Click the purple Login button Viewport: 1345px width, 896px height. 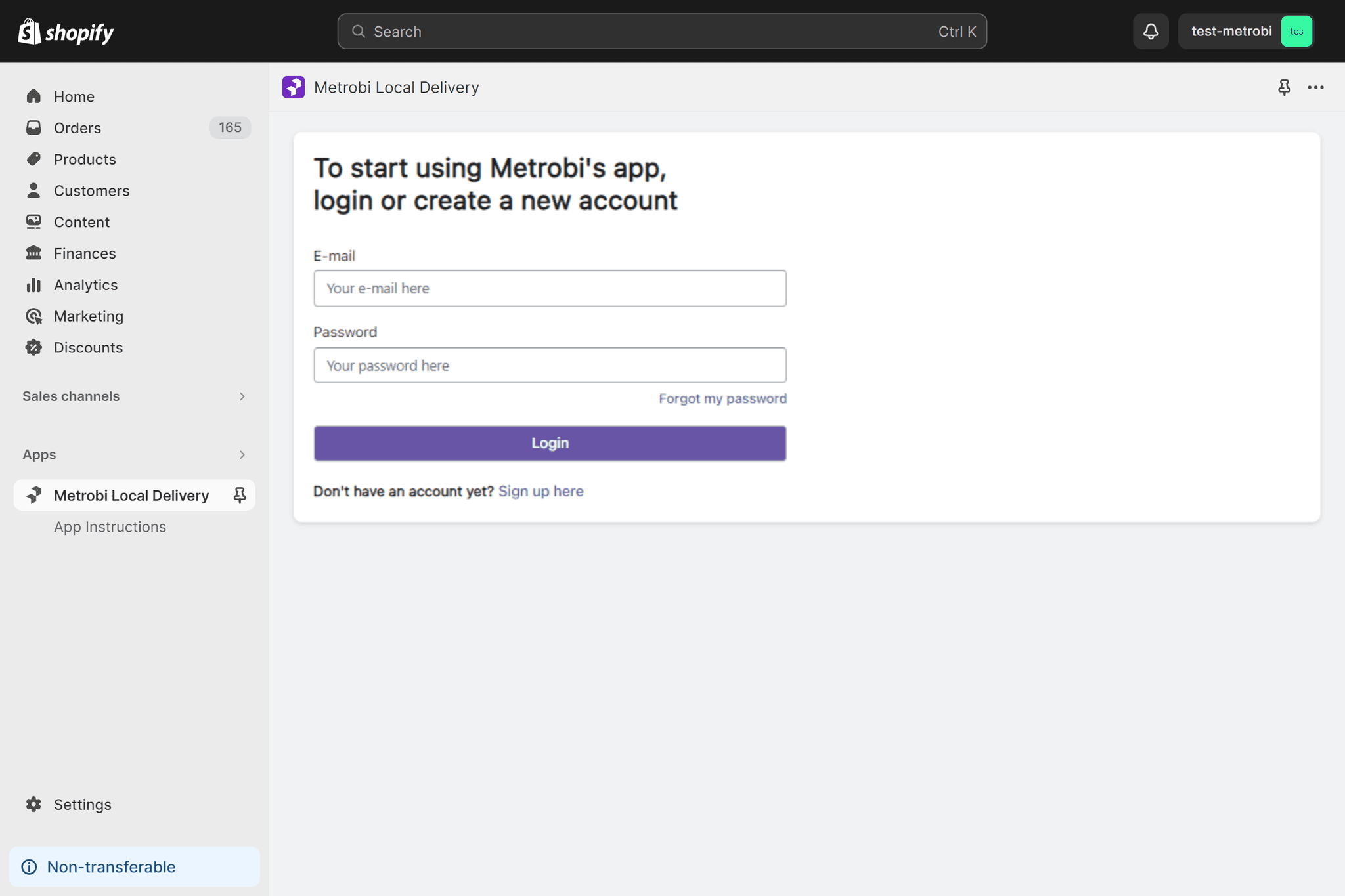[550, 443]
